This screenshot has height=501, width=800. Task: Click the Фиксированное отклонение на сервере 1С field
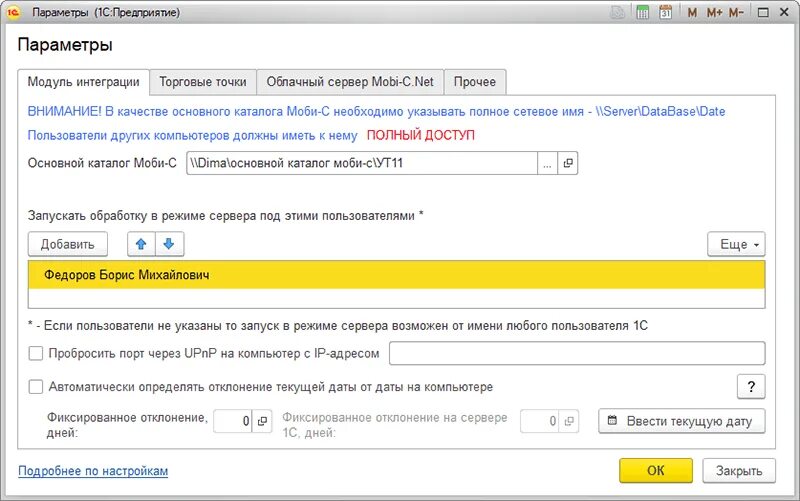tap(539, 421)
